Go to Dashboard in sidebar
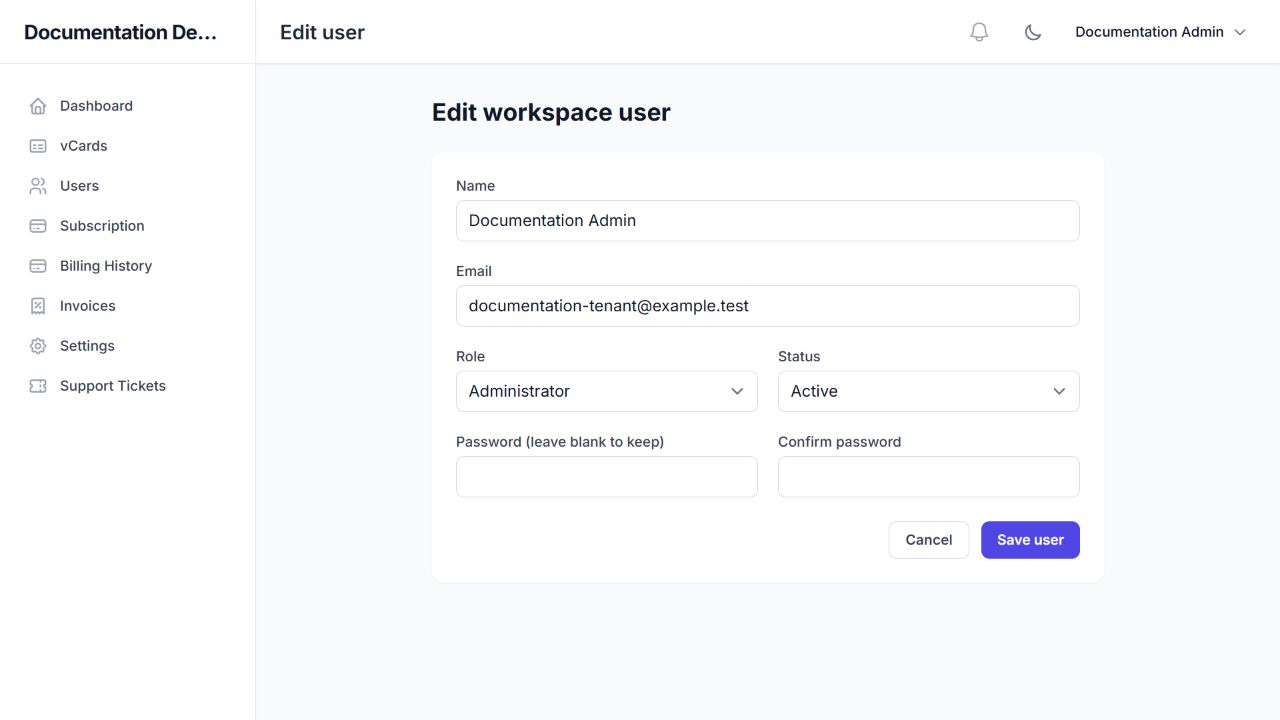Viewport: 1280px width, 720px height. tap(128, 106)
